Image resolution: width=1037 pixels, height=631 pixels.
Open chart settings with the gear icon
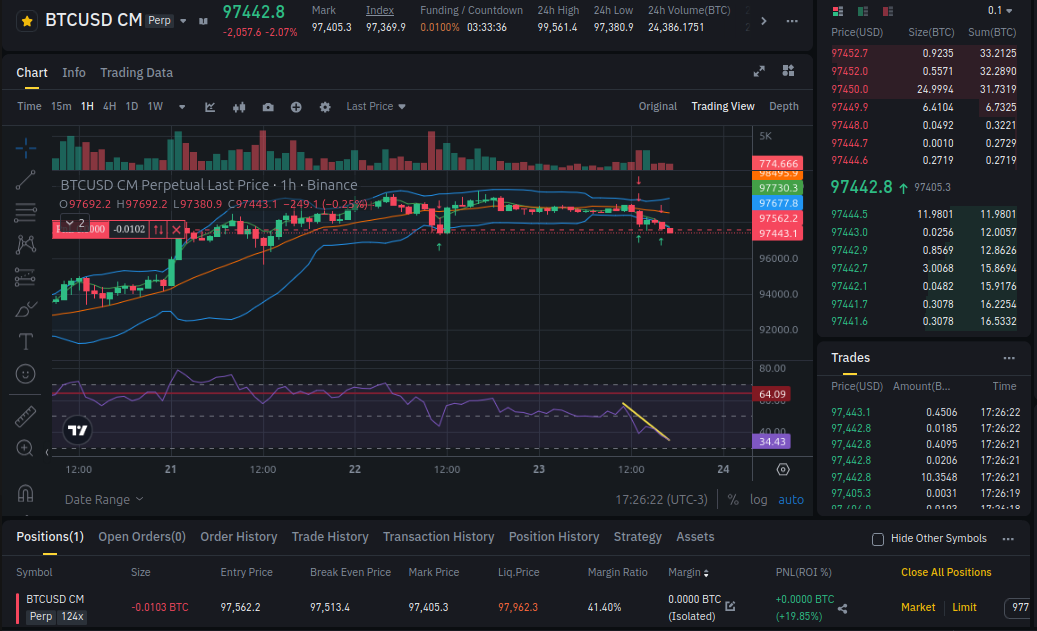click(x=325, y=107)
